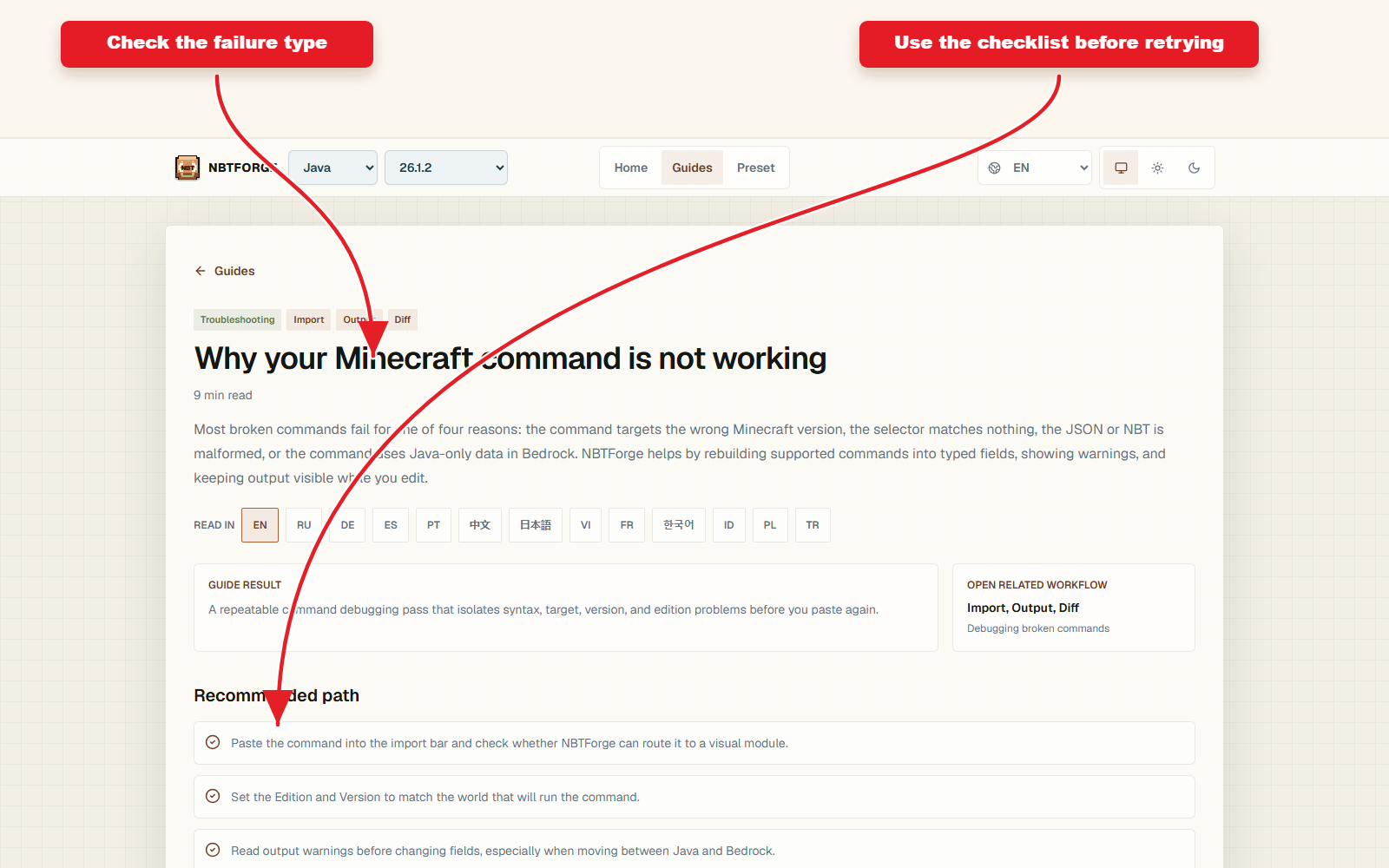Go to the Home nav tab
1389x868 pixels.
click(631, 168)
